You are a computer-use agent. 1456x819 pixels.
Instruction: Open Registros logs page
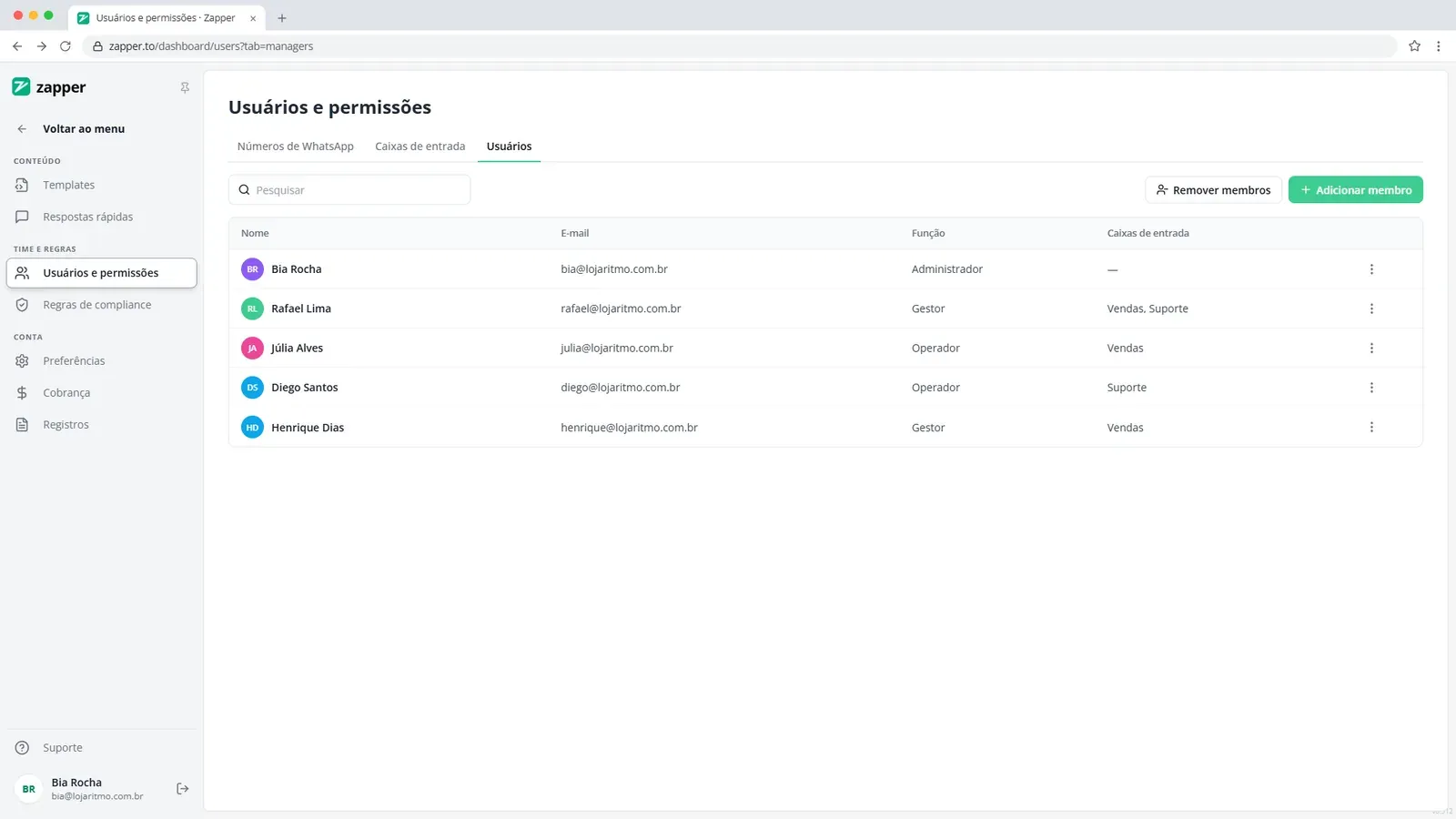(101, 425)
